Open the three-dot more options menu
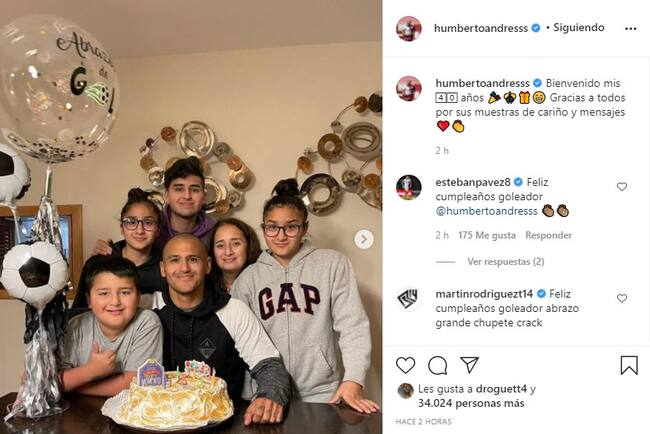Viewport: 650px width, 434px height. pos(631,29)
